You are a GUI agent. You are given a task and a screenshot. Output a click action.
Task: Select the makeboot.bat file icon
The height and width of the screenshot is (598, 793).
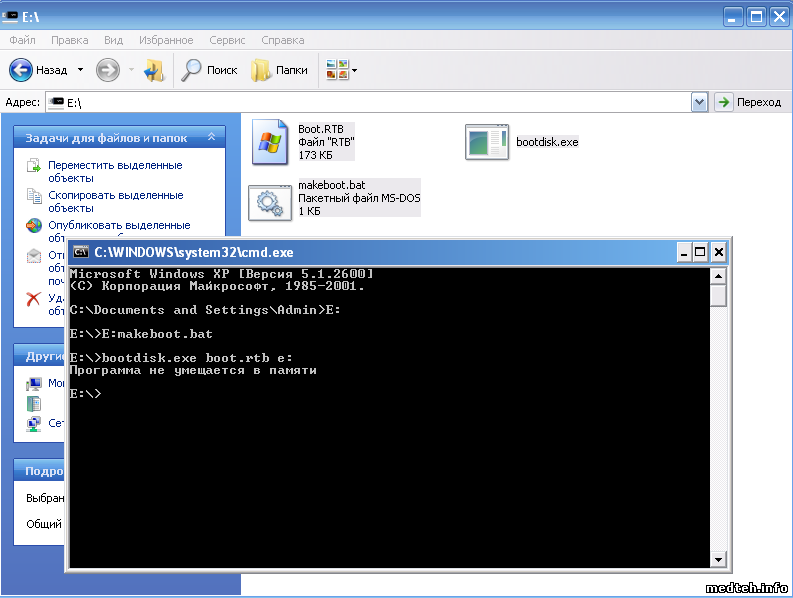(268, 200)
